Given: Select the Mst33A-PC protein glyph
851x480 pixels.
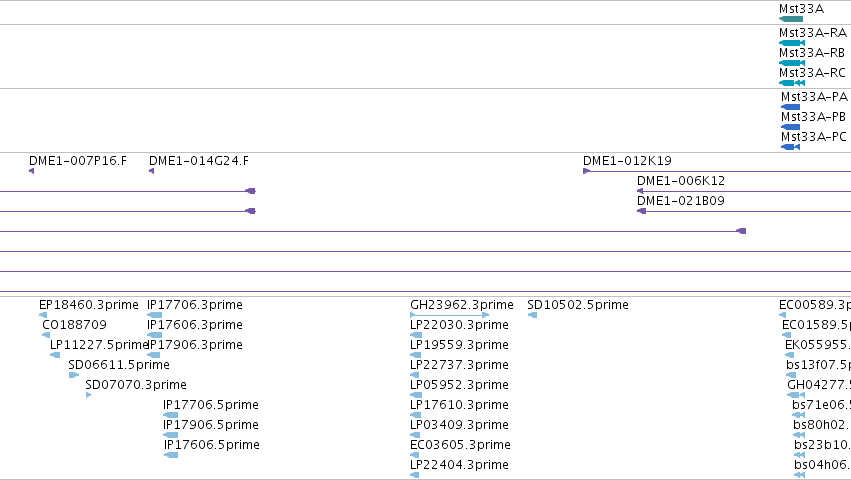Looking at the screenshot, I should point(790,147).
